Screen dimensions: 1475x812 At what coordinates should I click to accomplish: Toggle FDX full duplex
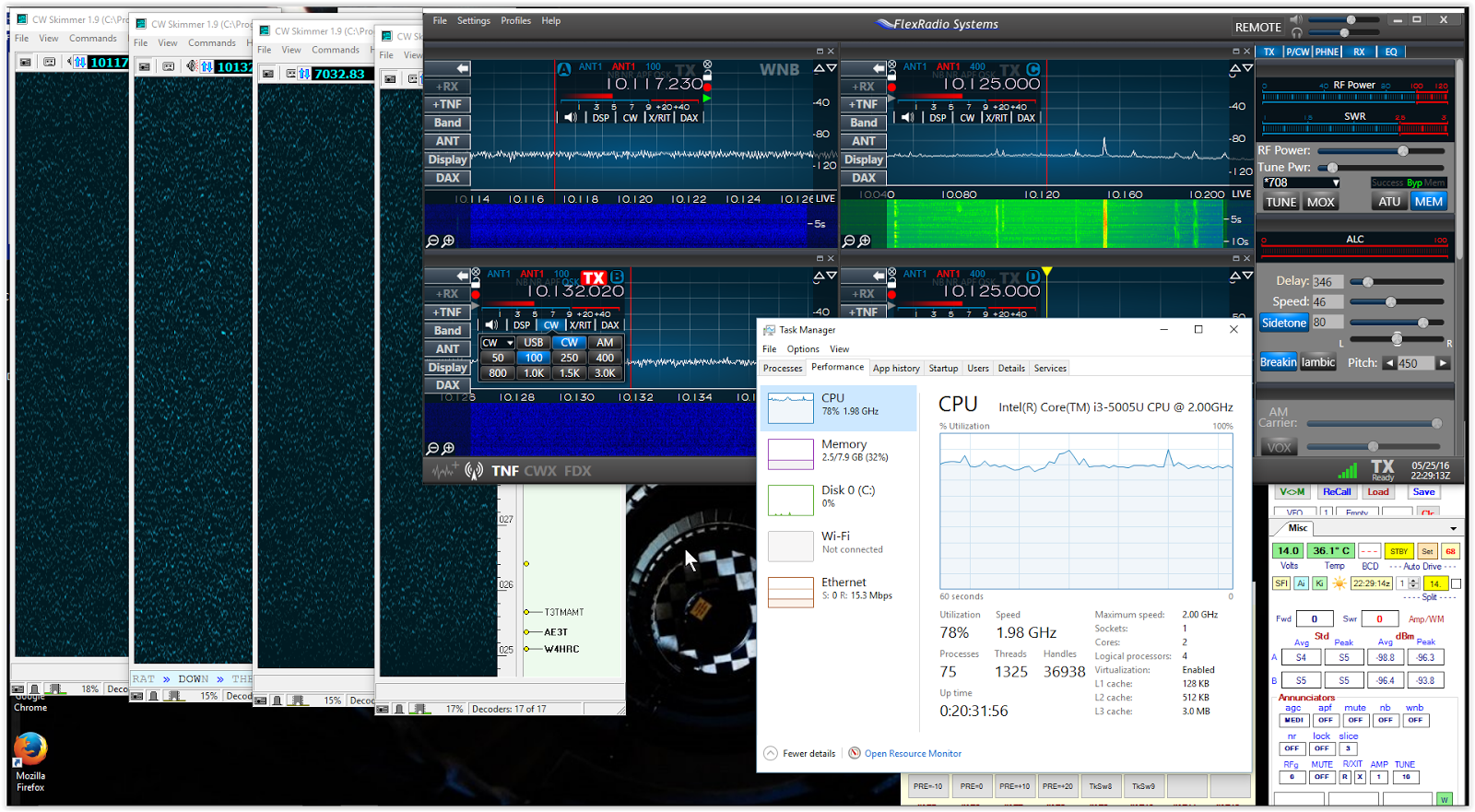tap(578, 471)
